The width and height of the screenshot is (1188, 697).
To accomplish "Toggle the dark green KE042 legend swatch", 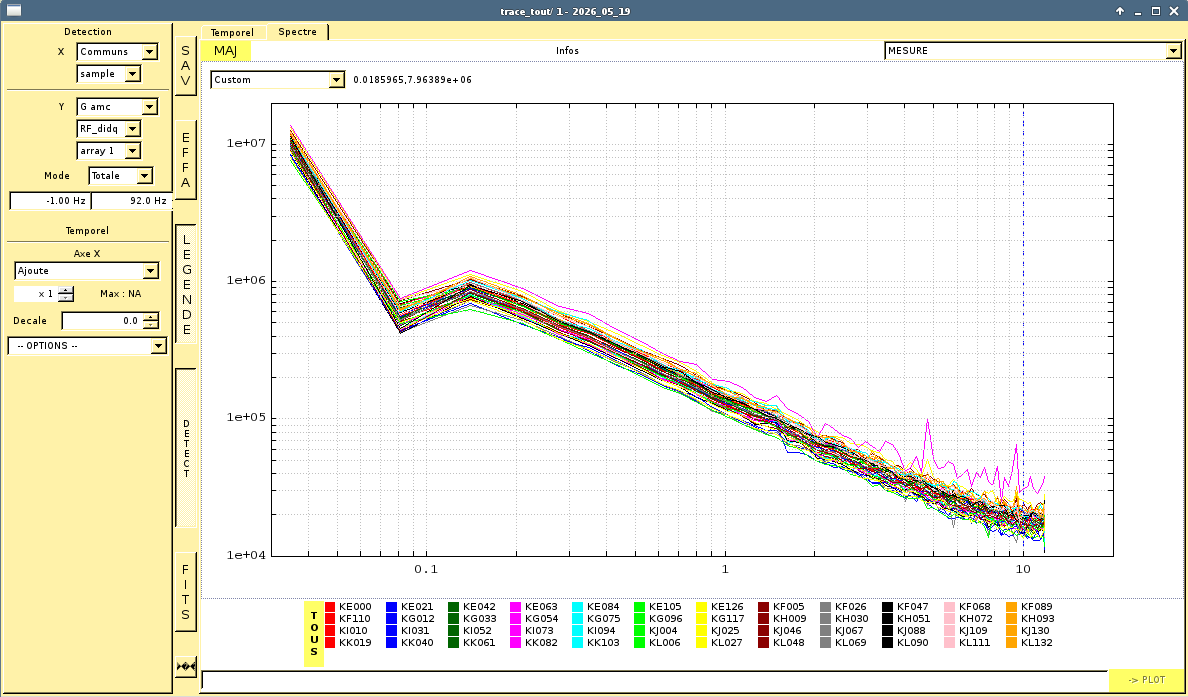I will coord(453,607).
